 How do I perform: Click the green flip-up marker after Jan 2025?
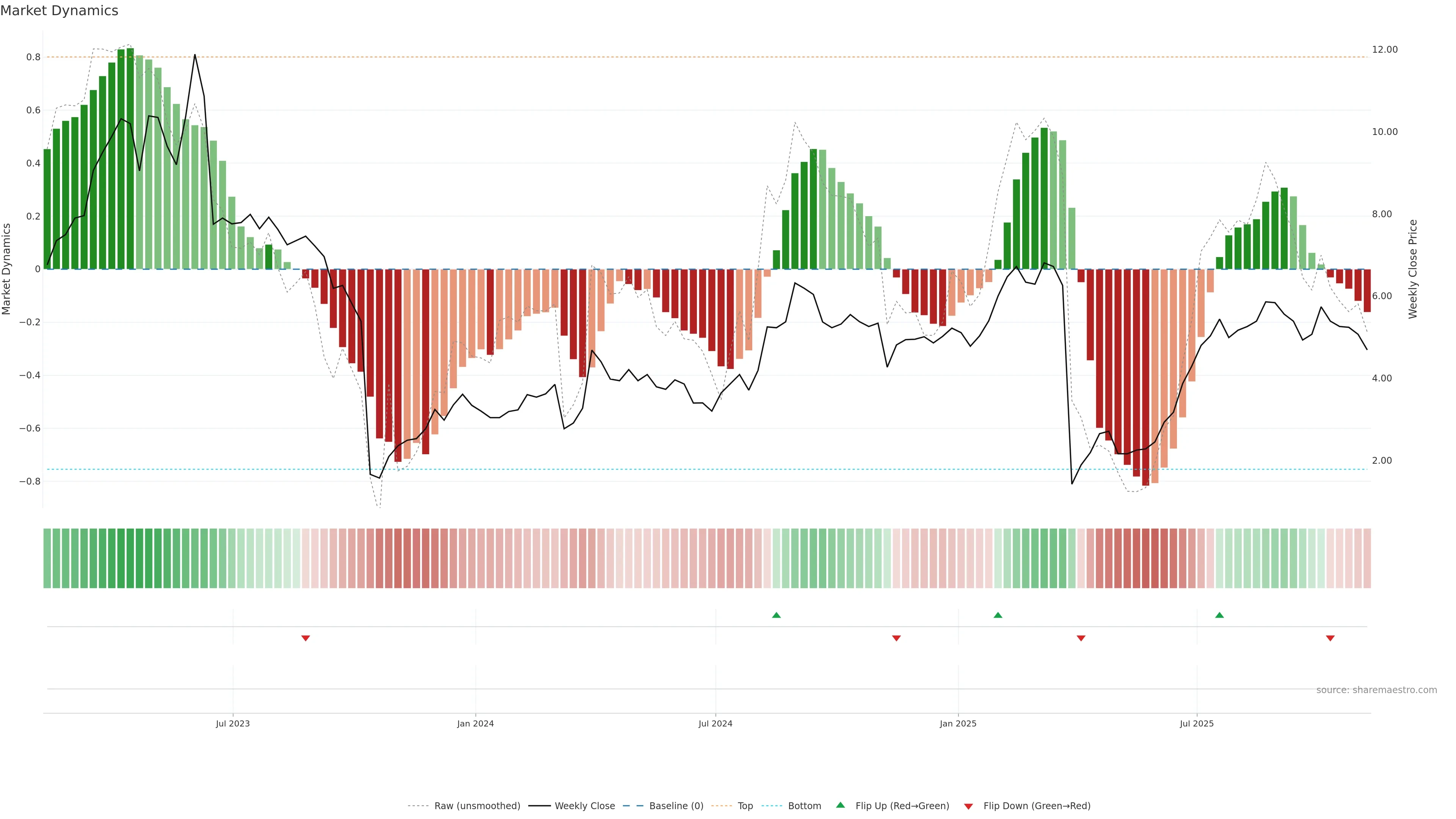[x=998, y=615]
